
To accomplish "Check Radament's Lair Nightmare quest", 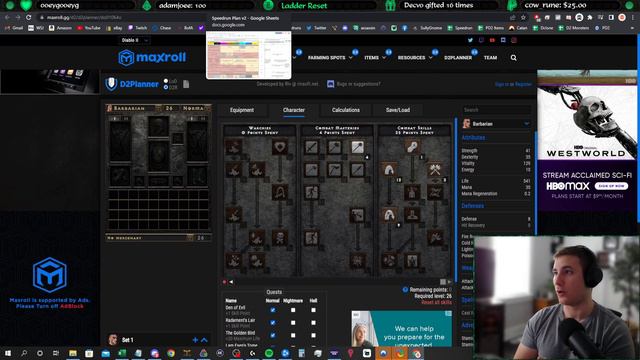I will coord(293,322).
